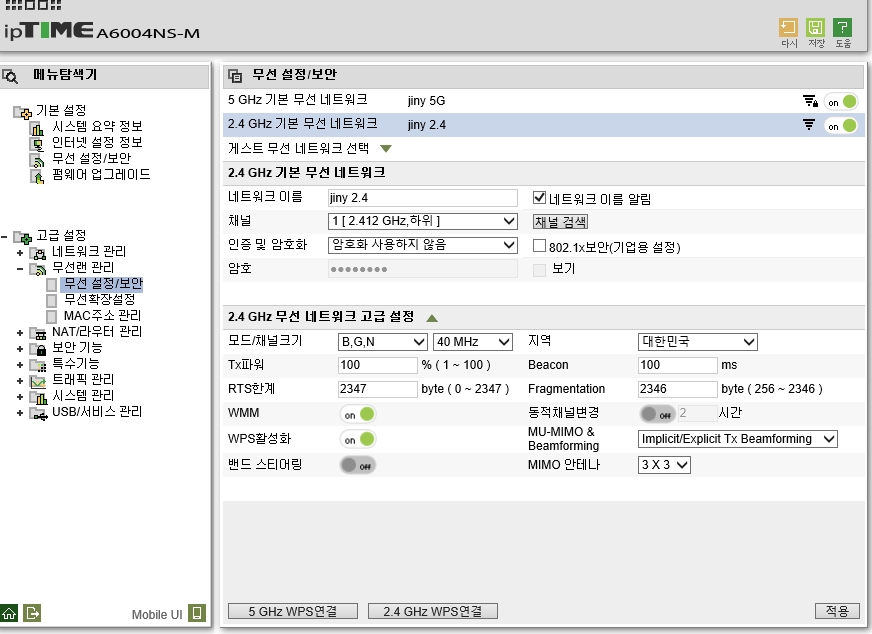
Task: Check the 802.1x보안 checkbox
Action: click(539, 245)
